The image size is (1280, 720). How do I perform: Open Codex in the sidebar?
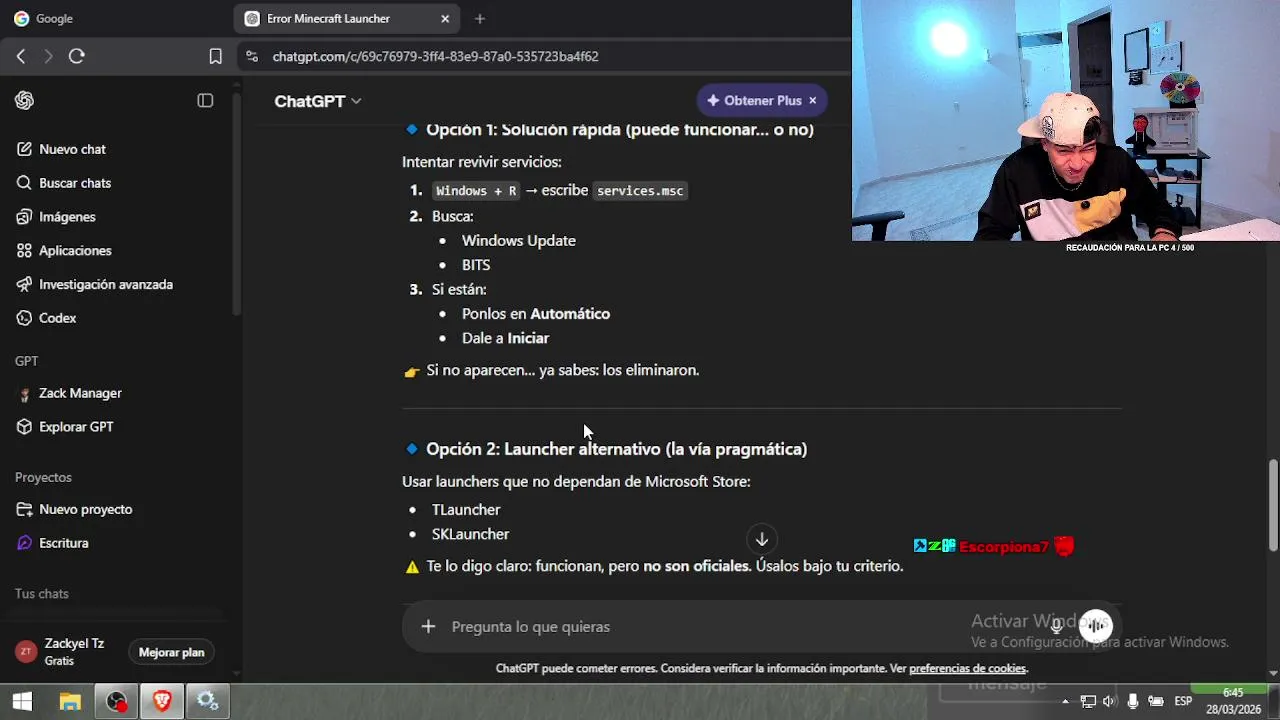coord(57,318)
